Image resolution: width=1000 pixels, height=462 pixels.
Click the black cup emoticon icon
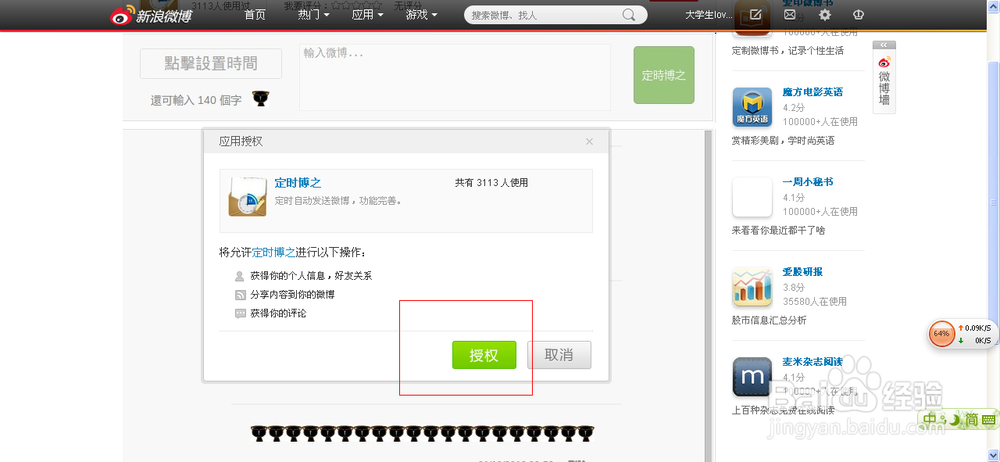(x=260, y=98)
